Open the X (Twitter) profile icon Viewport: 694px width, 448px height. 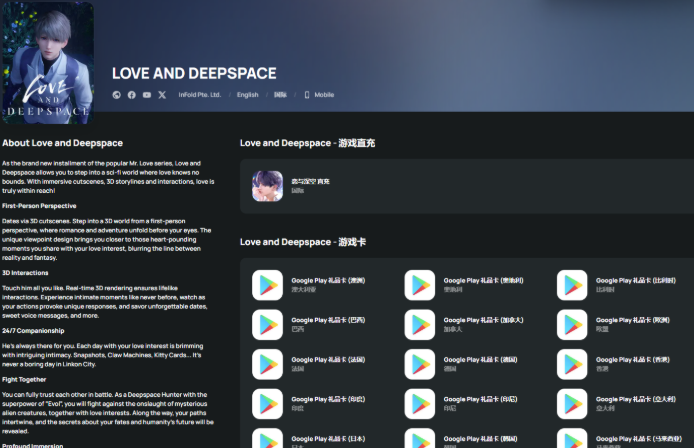point(162,95)
